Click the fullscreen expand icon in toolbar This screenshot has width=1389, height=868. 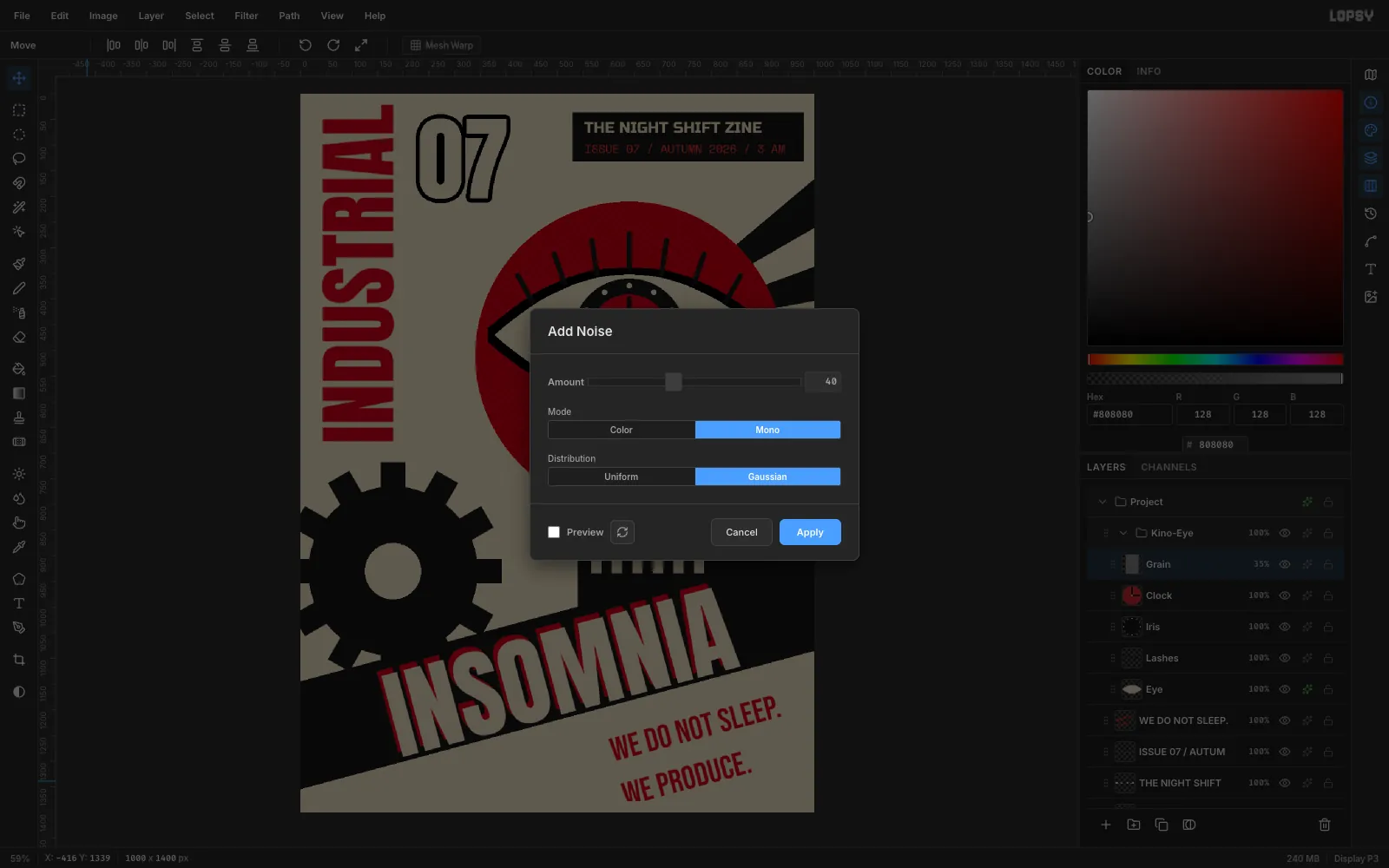[361, 45]
